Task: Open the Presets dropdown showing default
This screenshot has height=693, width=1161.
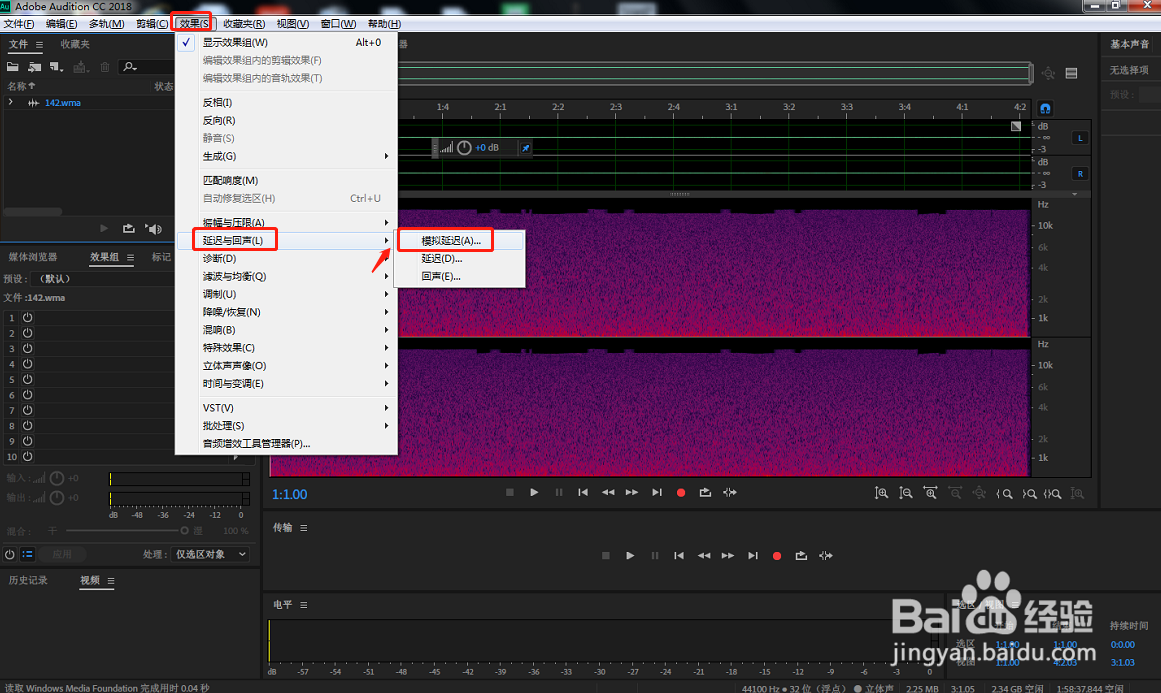Action: 104,279
